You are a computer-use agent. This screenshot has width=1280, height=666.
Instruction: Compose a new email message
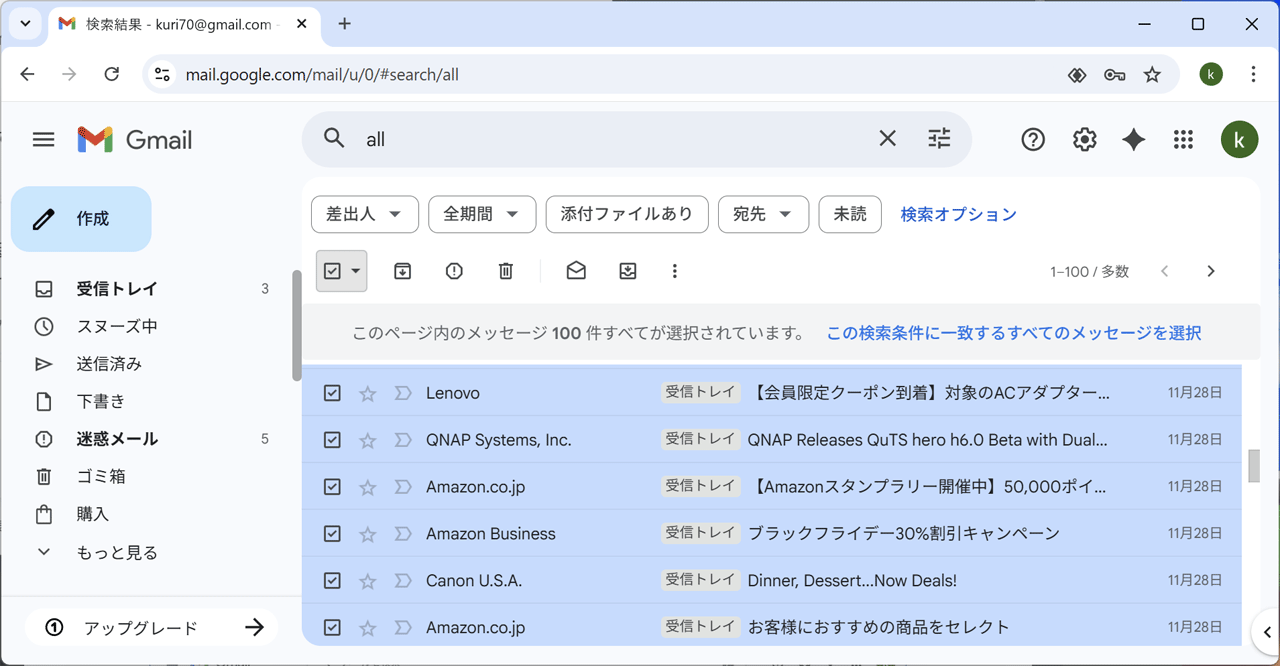point(81,218)
